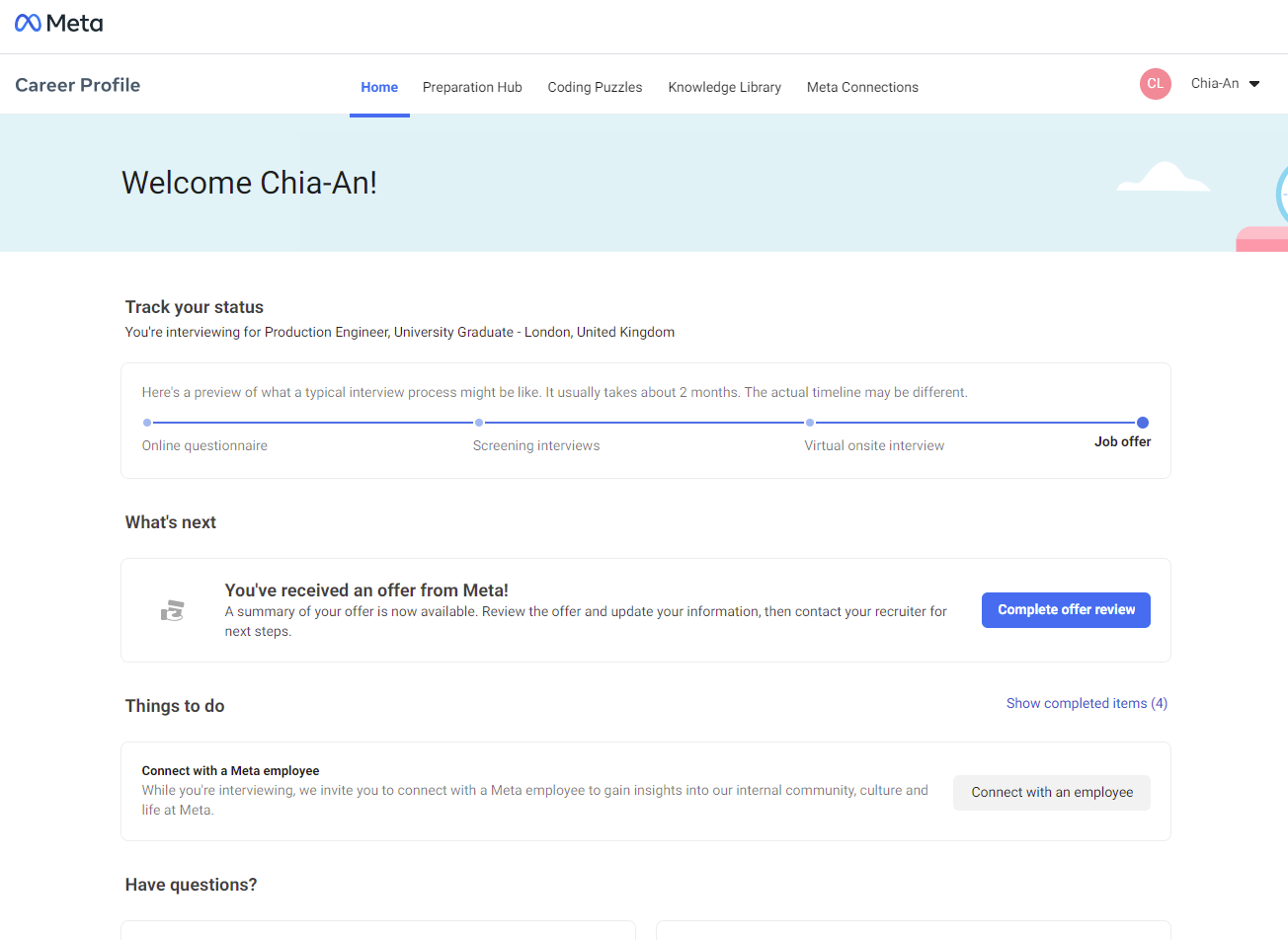Click the Virtual onsite interview step dot

(x=810, y=423)
